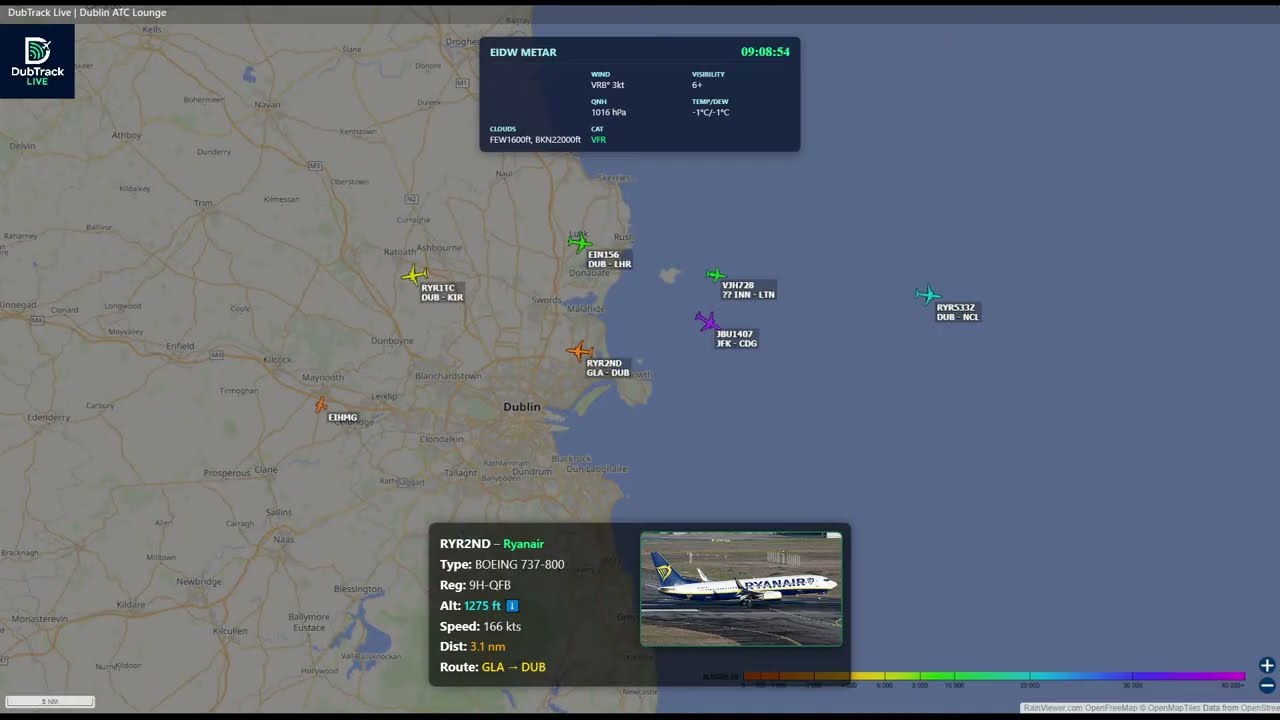
Task: Click the RYR2ND GLA - DUB map label
Action: tap(608, 368)
